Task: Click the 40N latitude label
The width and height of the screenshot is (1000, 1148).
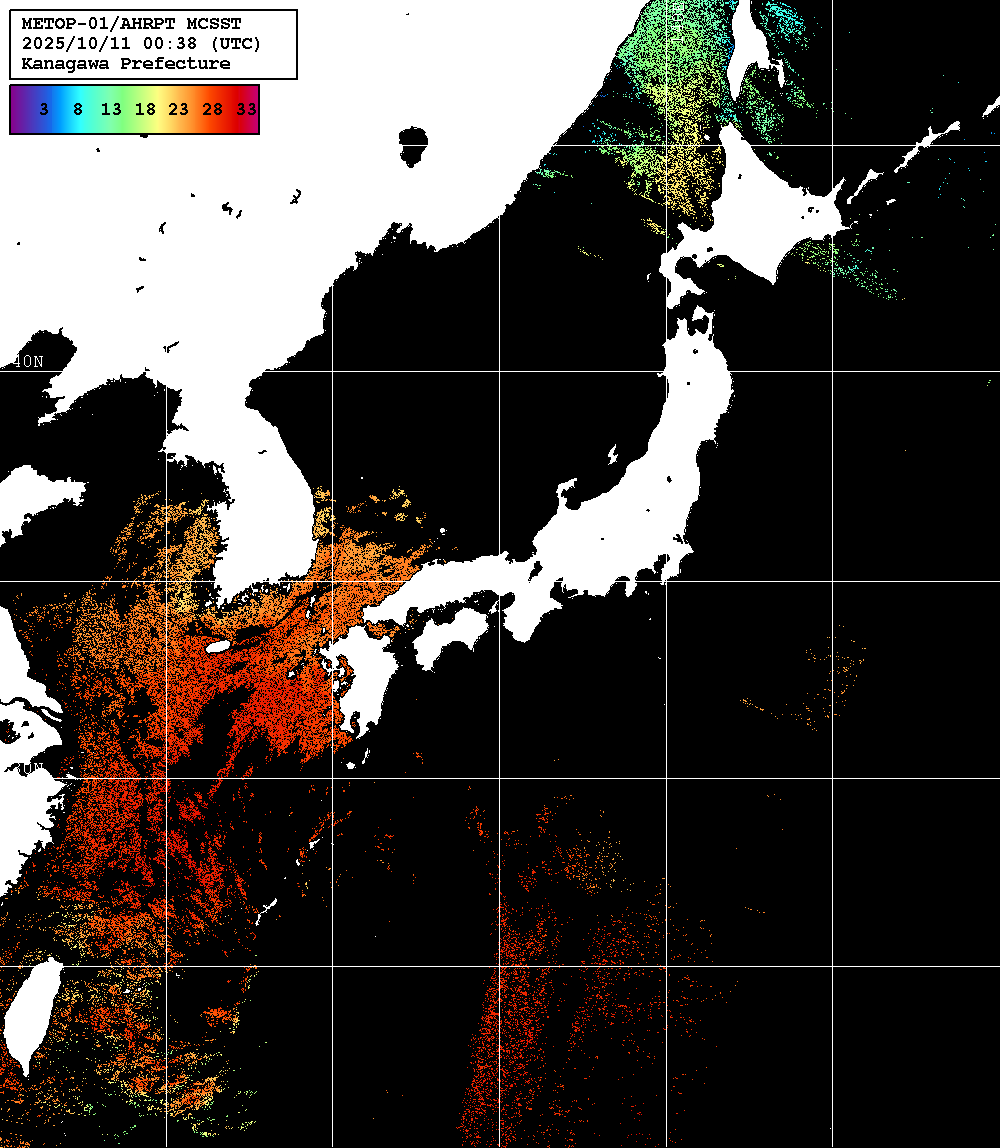Action: [29, 361]
